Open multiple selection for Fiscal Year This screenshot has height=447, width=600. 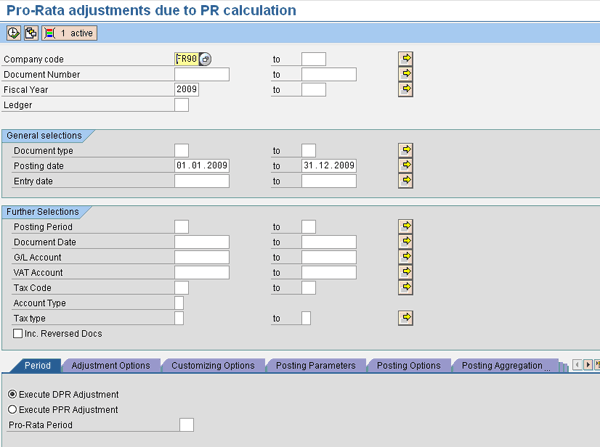click(x=406, y=89)
